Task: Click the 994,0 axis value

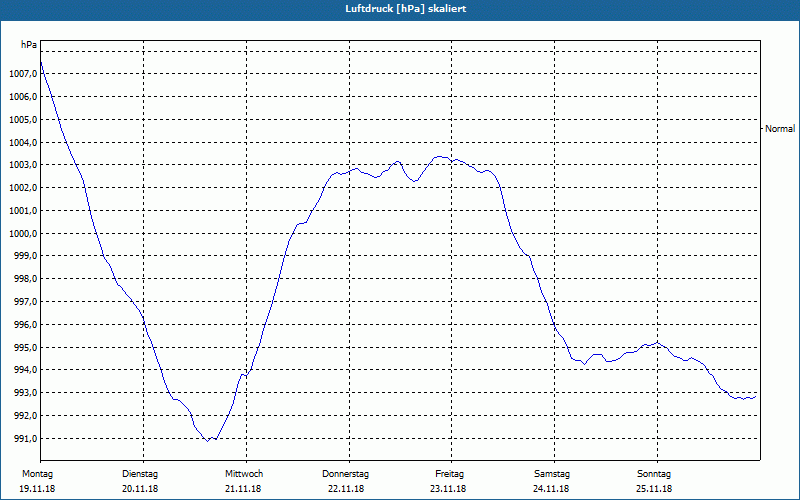Action: pyautogui.click(x=25, y=370)
